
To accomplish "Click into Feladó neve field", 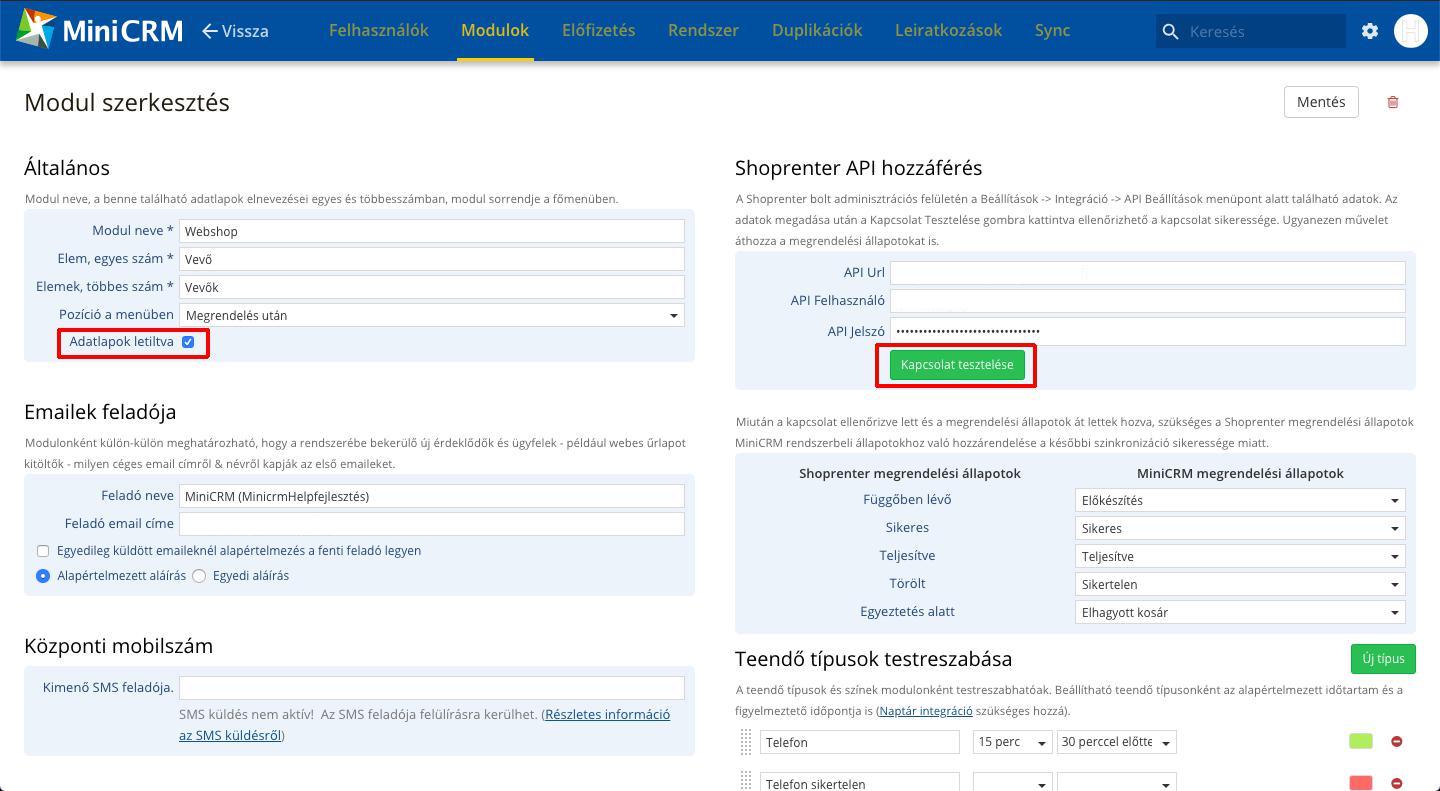I will [432, 496].
